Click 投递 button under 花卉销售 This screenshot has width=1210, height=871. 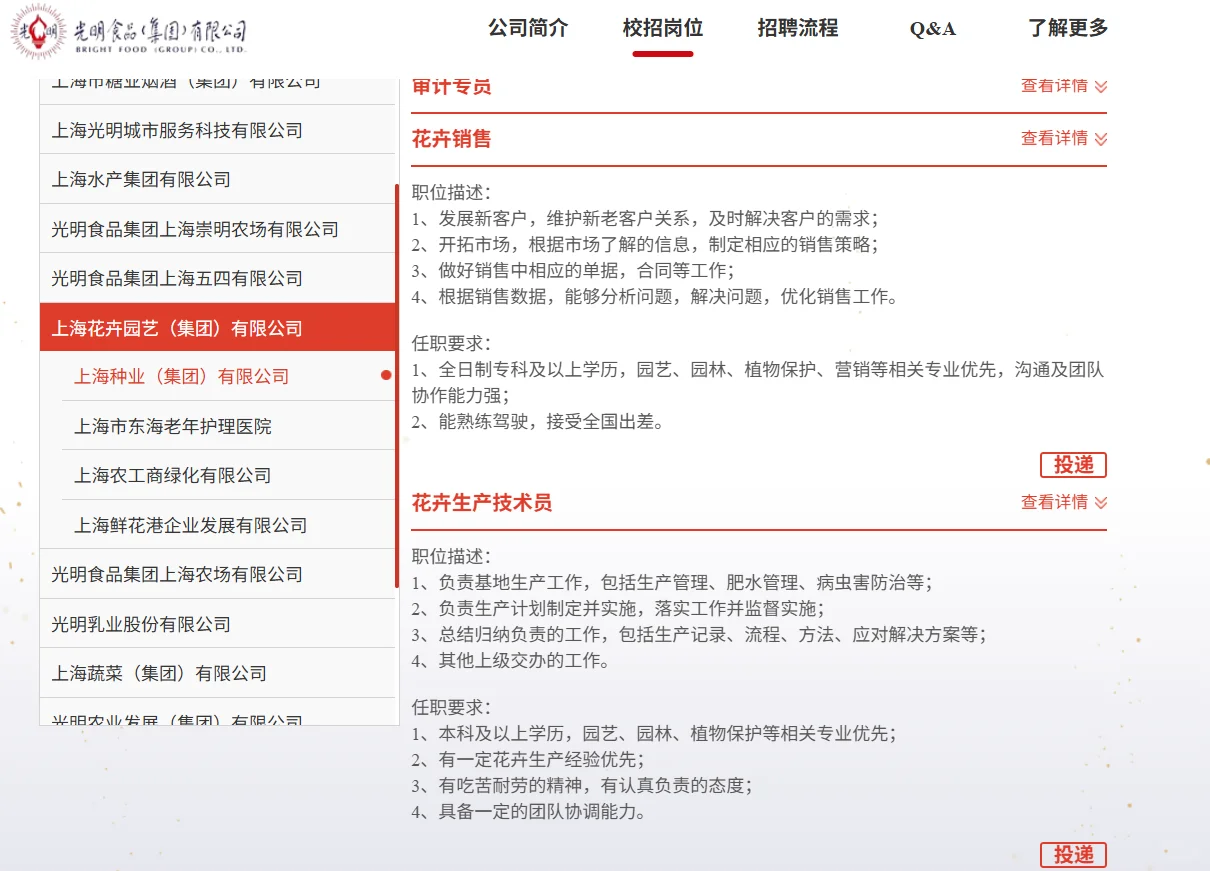1072,464
